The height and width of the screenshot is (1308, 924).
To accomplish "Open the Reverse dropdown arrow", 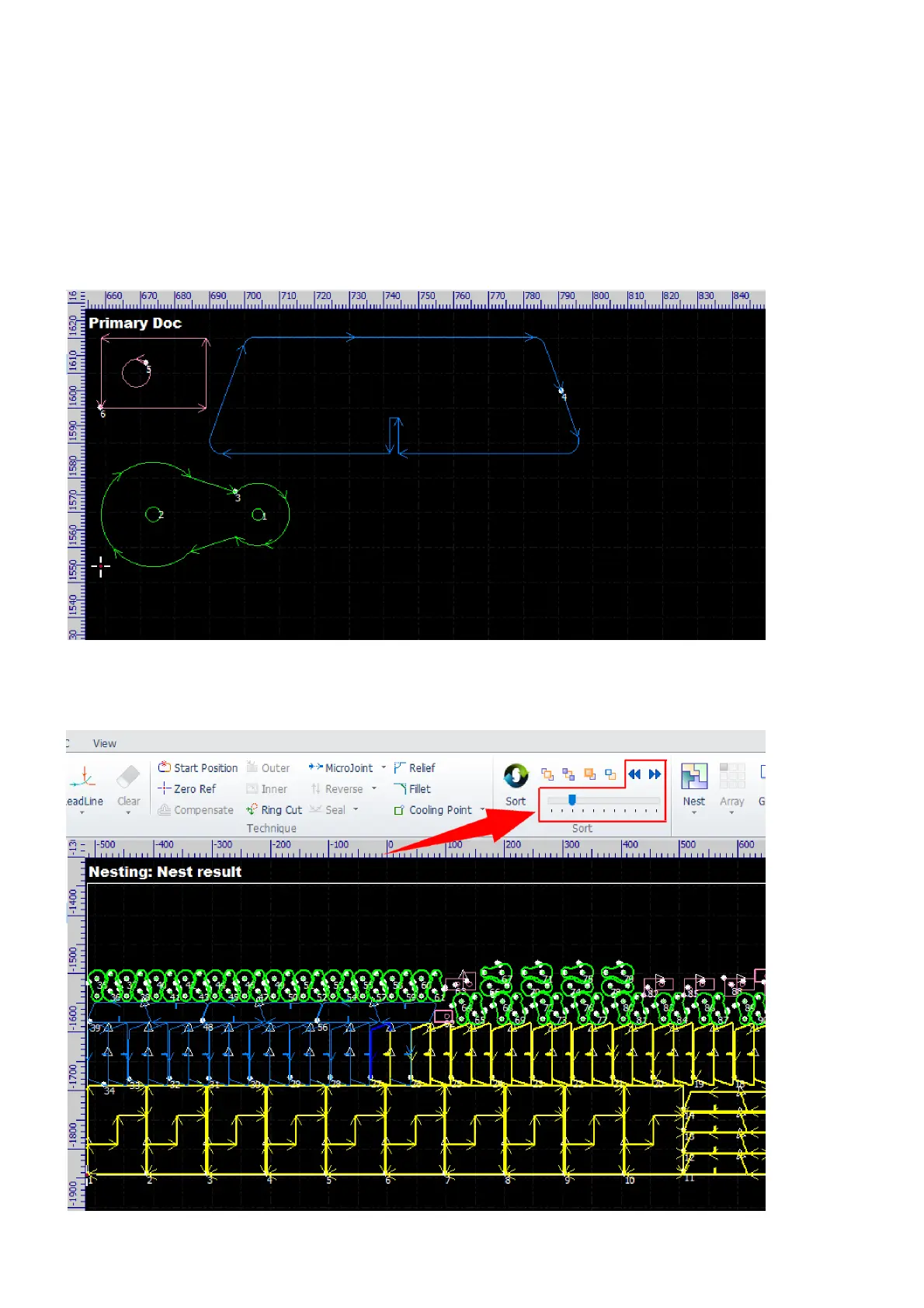I will (x=374, y=789).
